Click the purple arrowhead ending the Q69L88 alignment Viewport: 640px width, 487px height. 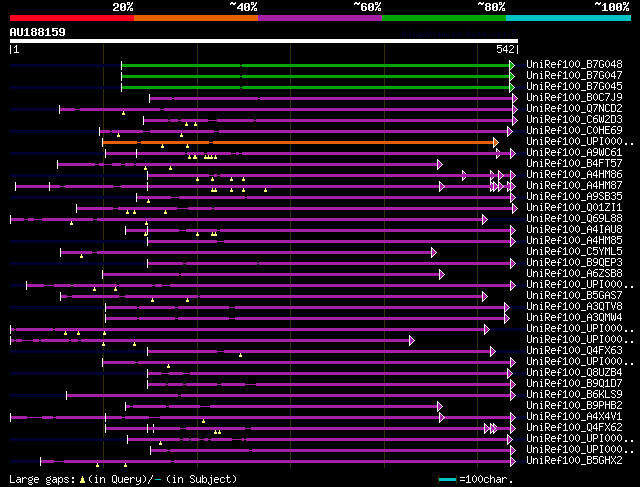[484, 220]
